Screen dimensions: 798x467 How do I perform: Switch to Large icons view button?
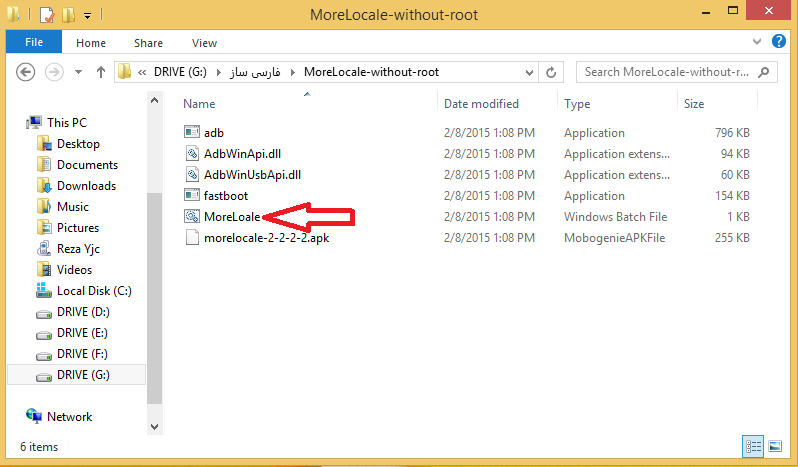coord(775,447)
